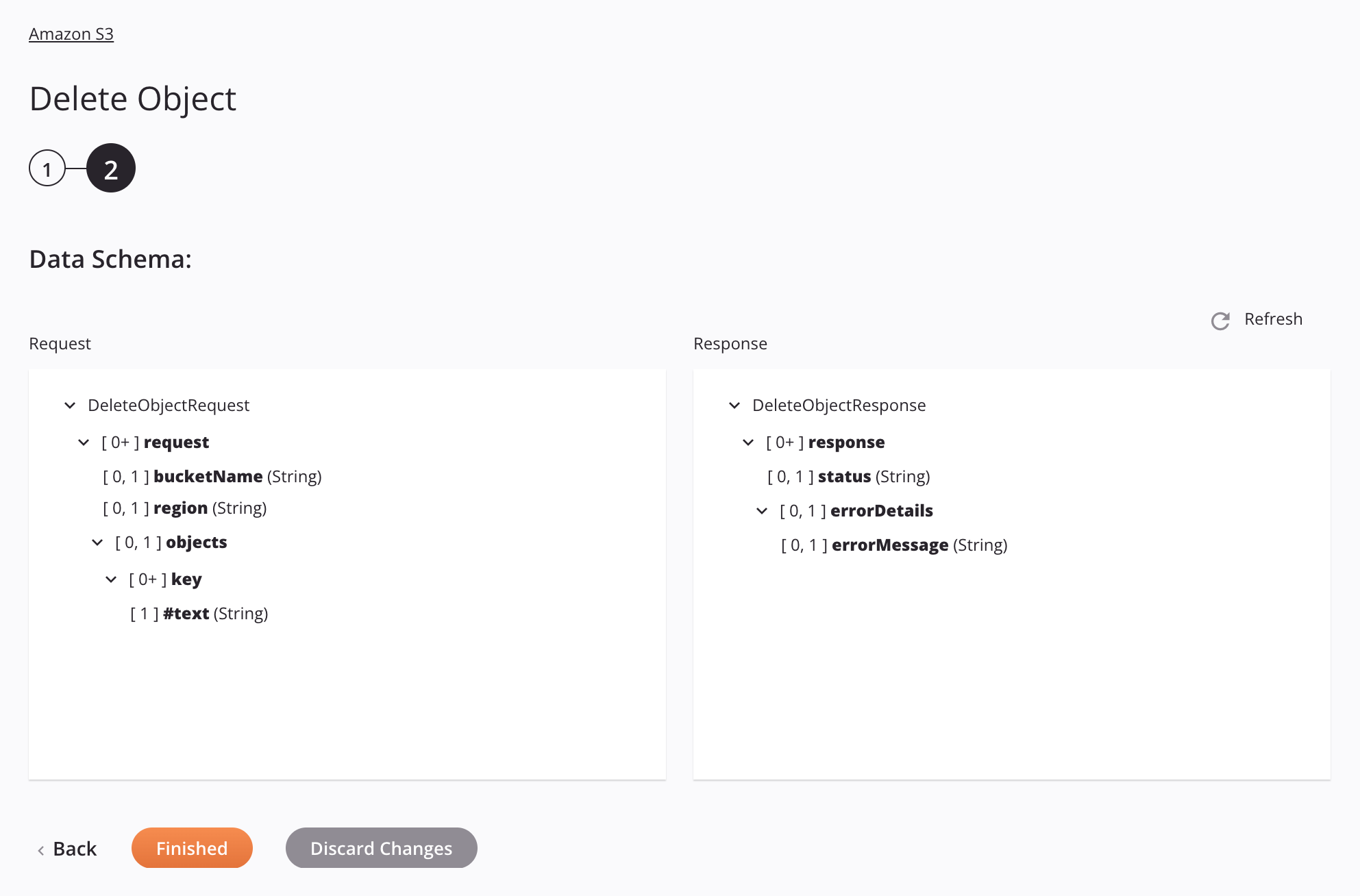The width and height of the screenshot is (1360, 896).
Task: Select the errorMessage field in response
Action: pyautogui.click(x=890, y=544)
